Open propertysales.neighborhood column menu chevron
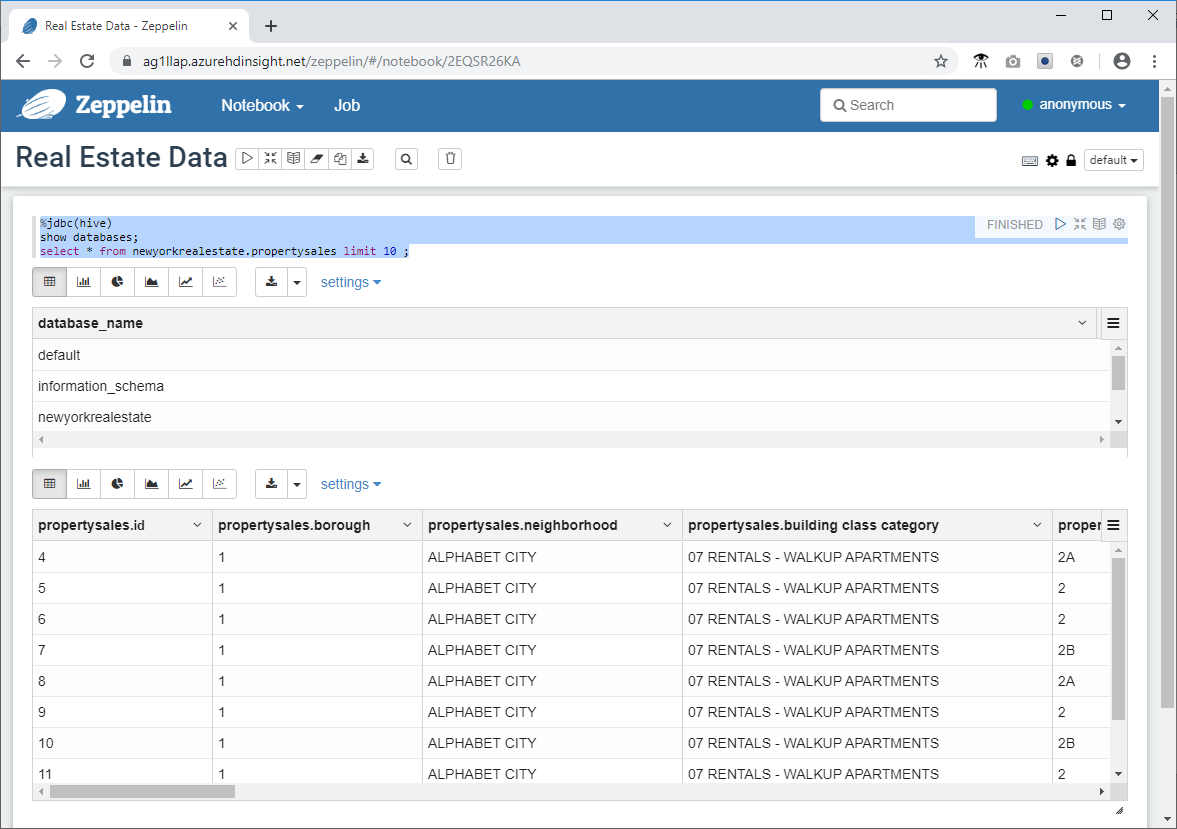Image resolution: width=1177 pixels, height=829 pixels. click(x=667, y=525)
